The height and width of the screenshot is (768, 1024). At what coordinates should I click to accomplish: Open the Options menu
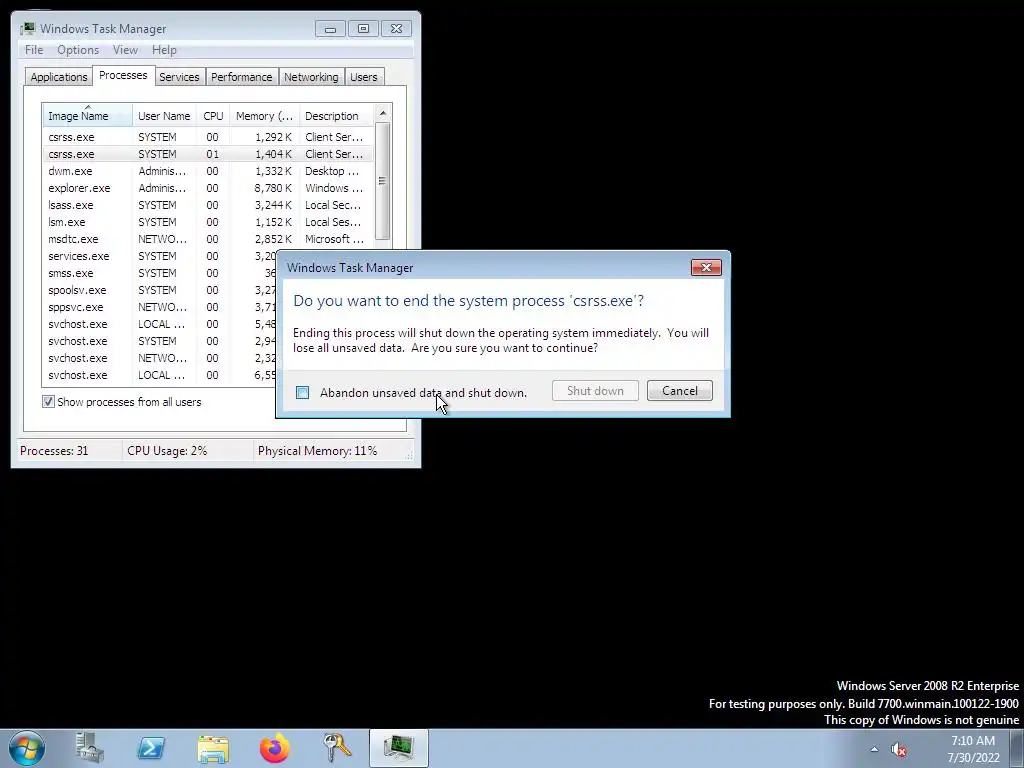[78, 50]
